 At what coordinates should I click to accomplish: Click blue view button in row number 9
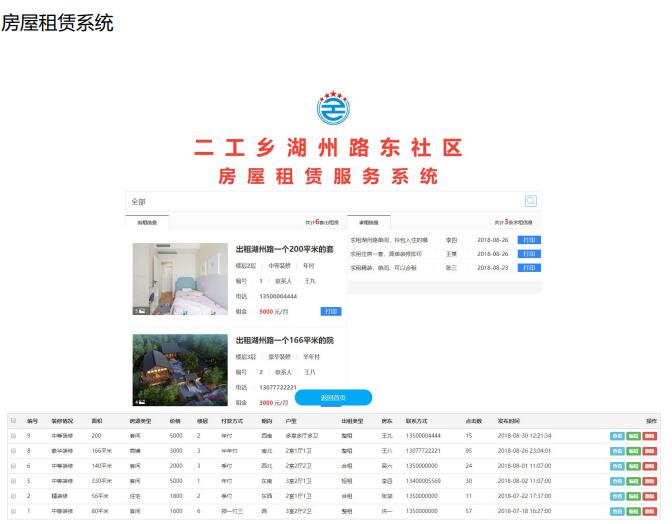[617, 436]
